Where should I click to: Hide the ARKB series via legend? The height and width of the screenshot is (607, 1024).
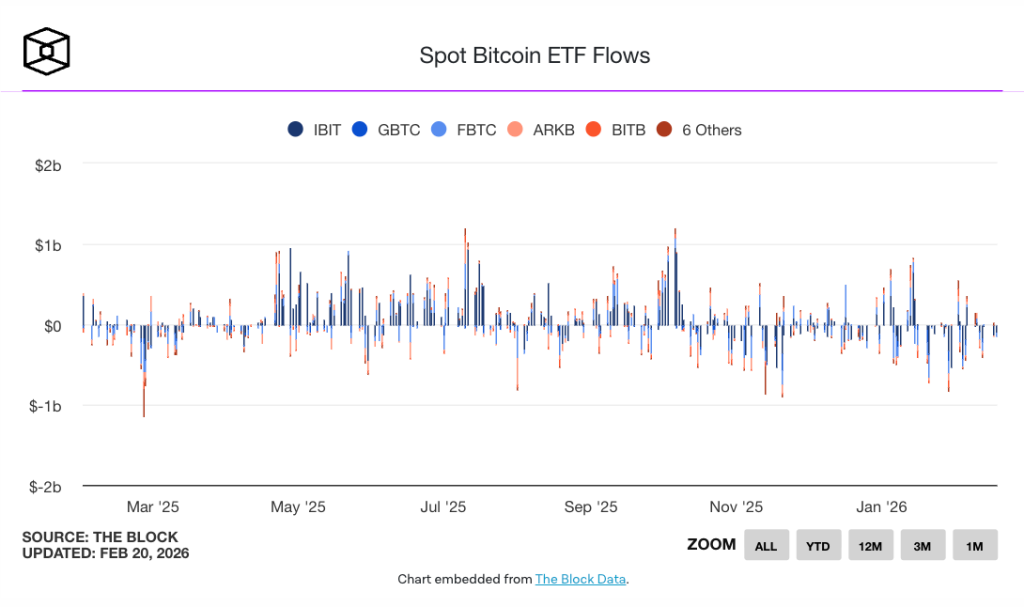(516, 130)
